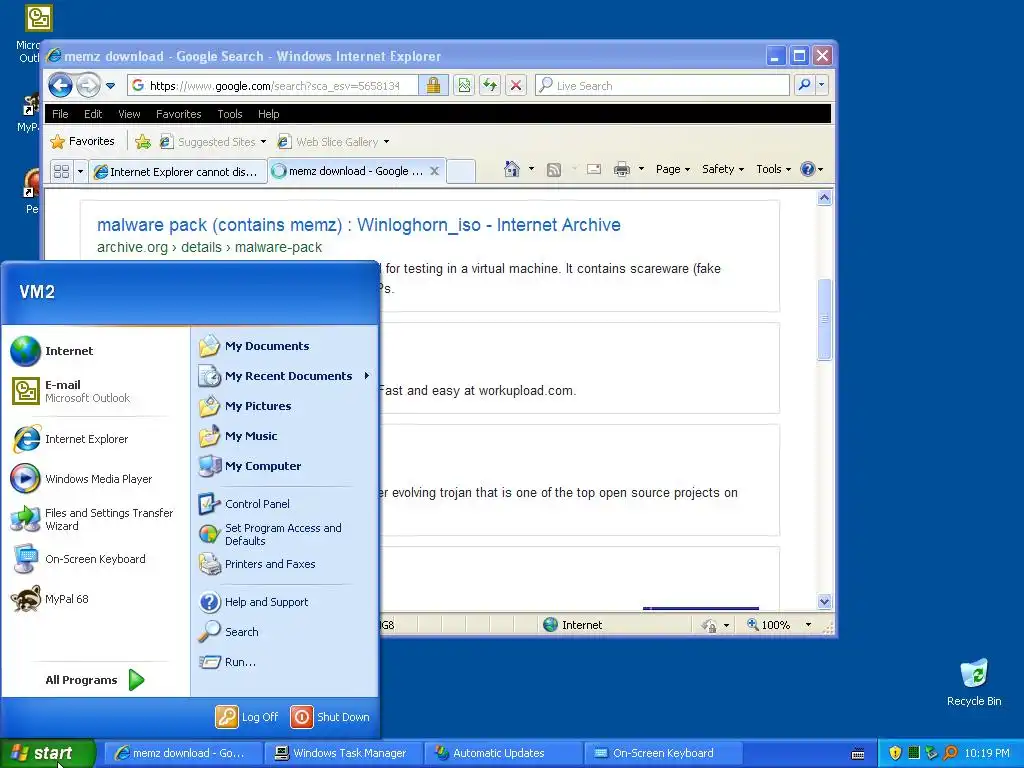Click the address bar URL field
This screenshot has height=768, width=1024.
(x=273, y=86)
